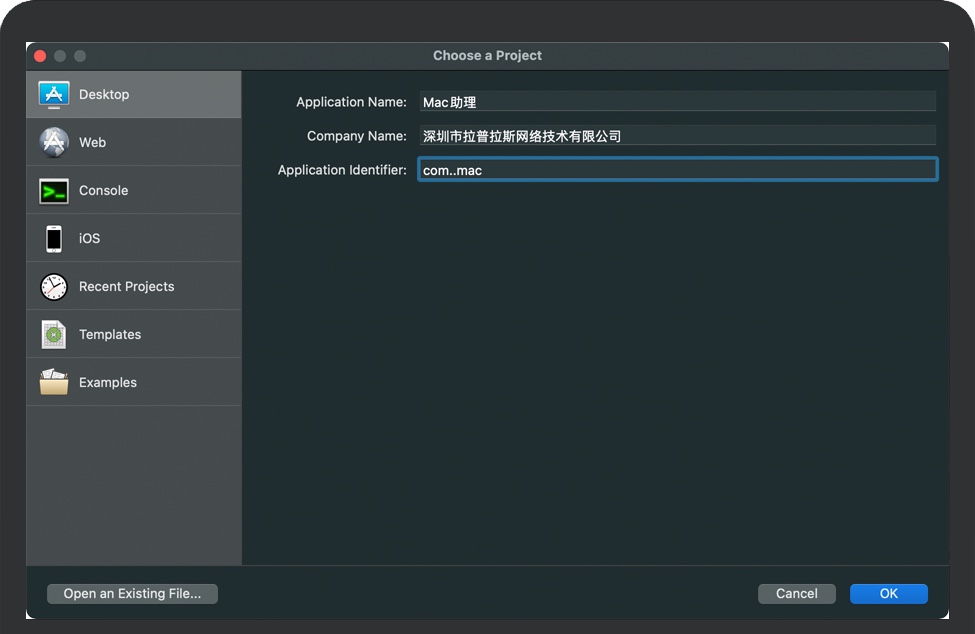Screen dimensions: 975x634
Task: Click the Choose a Project title bar
Action: point(487,56)
